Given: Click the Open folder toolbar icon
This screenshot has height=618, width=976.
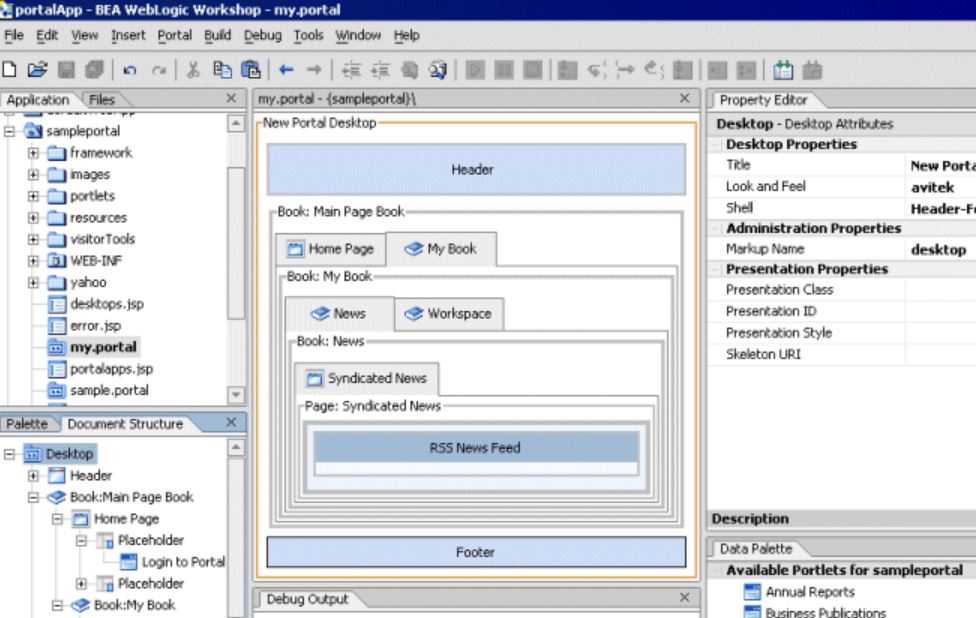Looking at the screenshot, I should tap(38, 70).
